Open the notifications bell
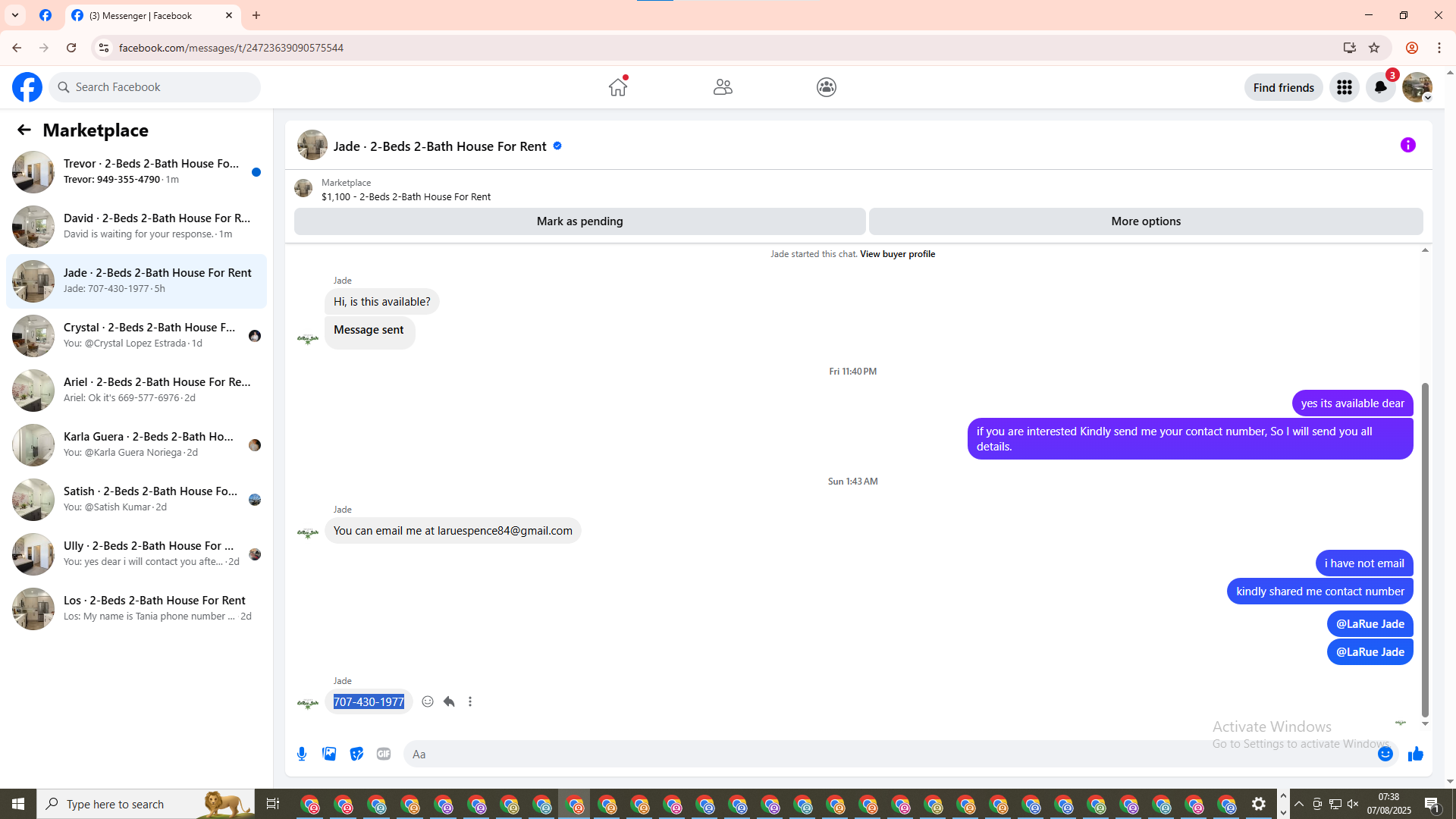The height and width of the screenshot is (819, 1456). (1380, 87)
